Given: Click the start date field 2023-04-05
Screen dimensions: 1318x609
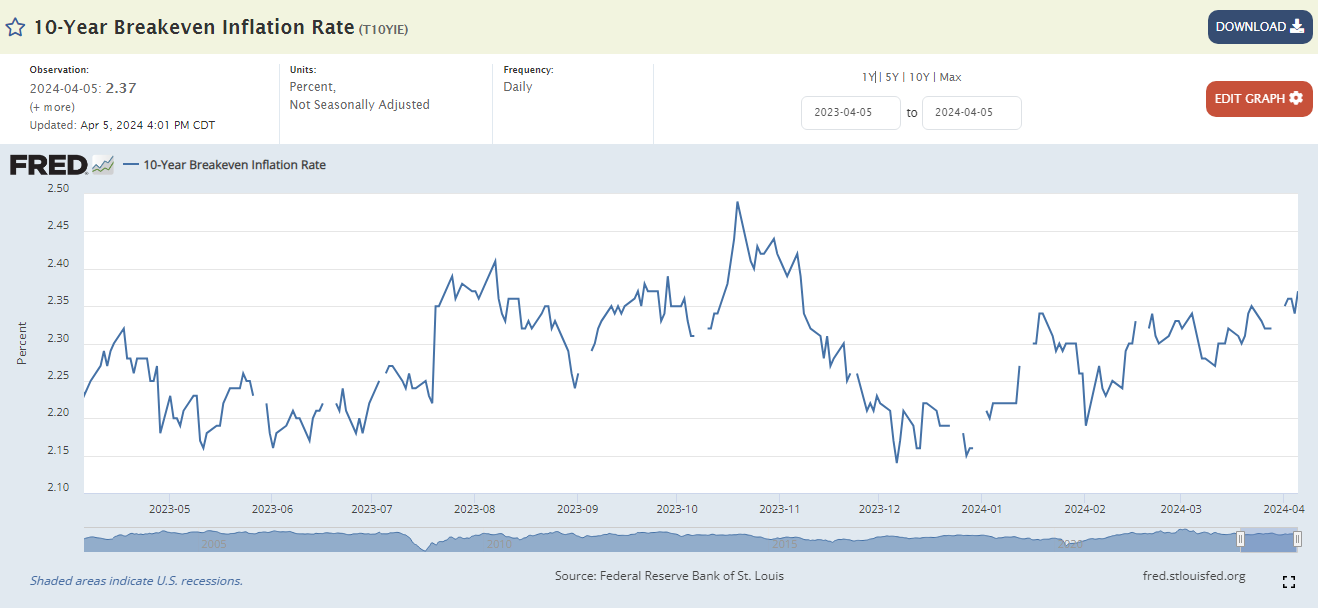Looking at the screenshot, I should pos(850,113).
